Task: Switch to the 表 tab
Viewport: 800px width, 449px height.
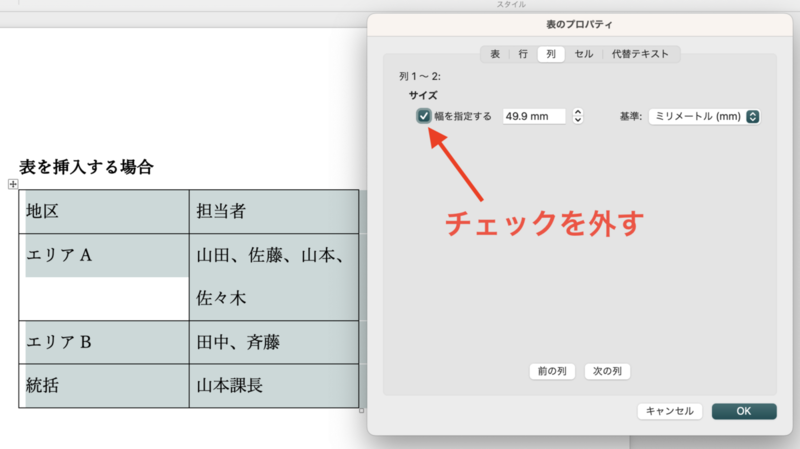Action: coord(495,54)
